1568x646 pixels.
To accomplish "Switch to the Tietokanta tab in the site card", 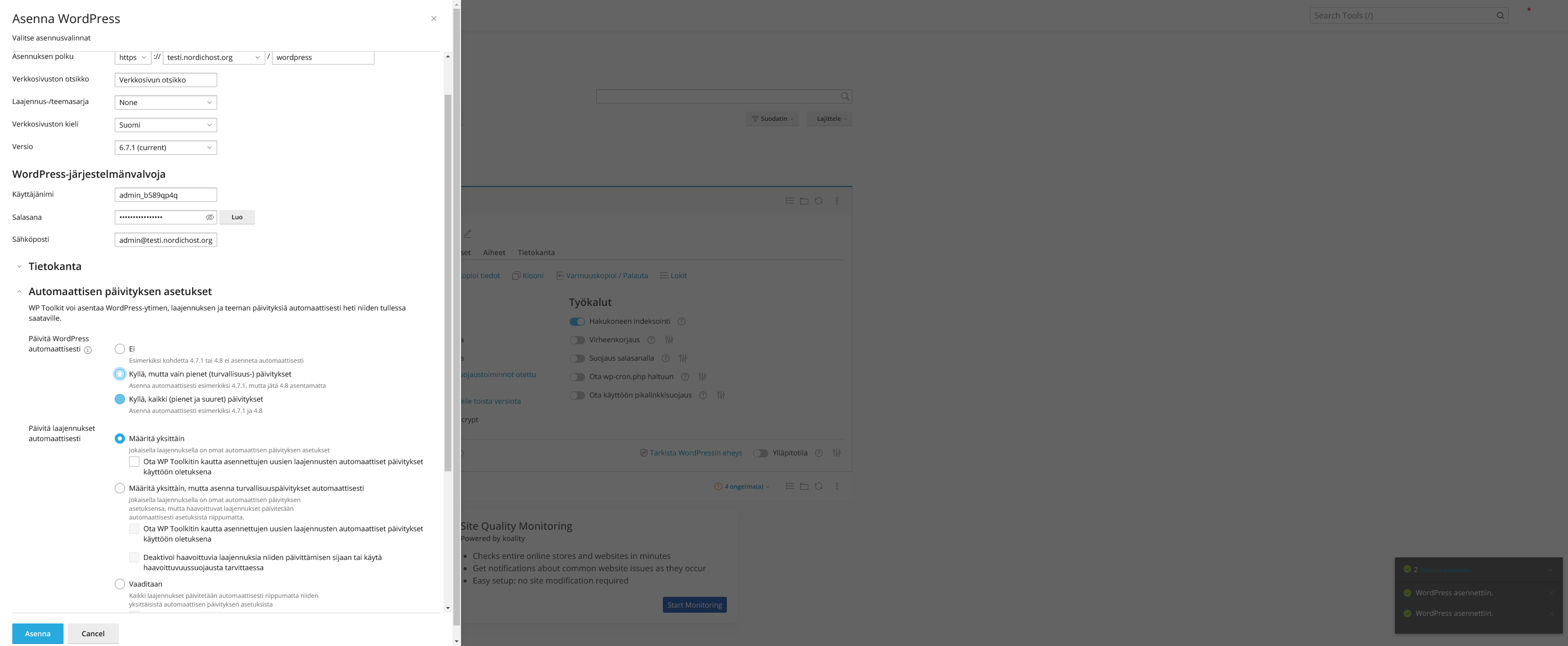I will (536, 253).
